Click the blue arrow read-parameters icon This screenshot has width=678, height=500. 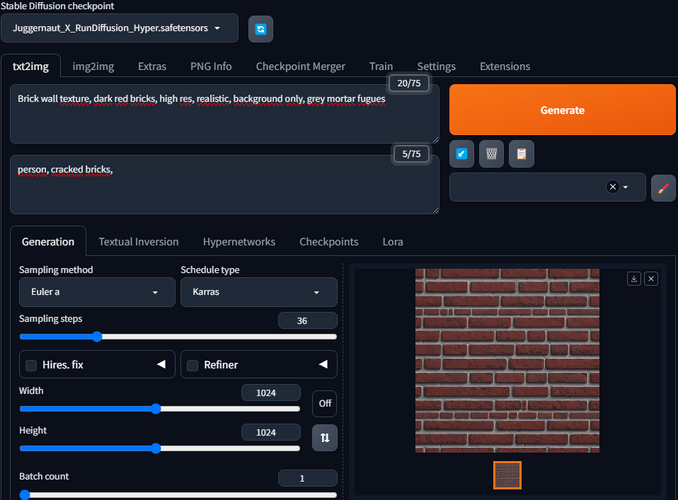461,154
